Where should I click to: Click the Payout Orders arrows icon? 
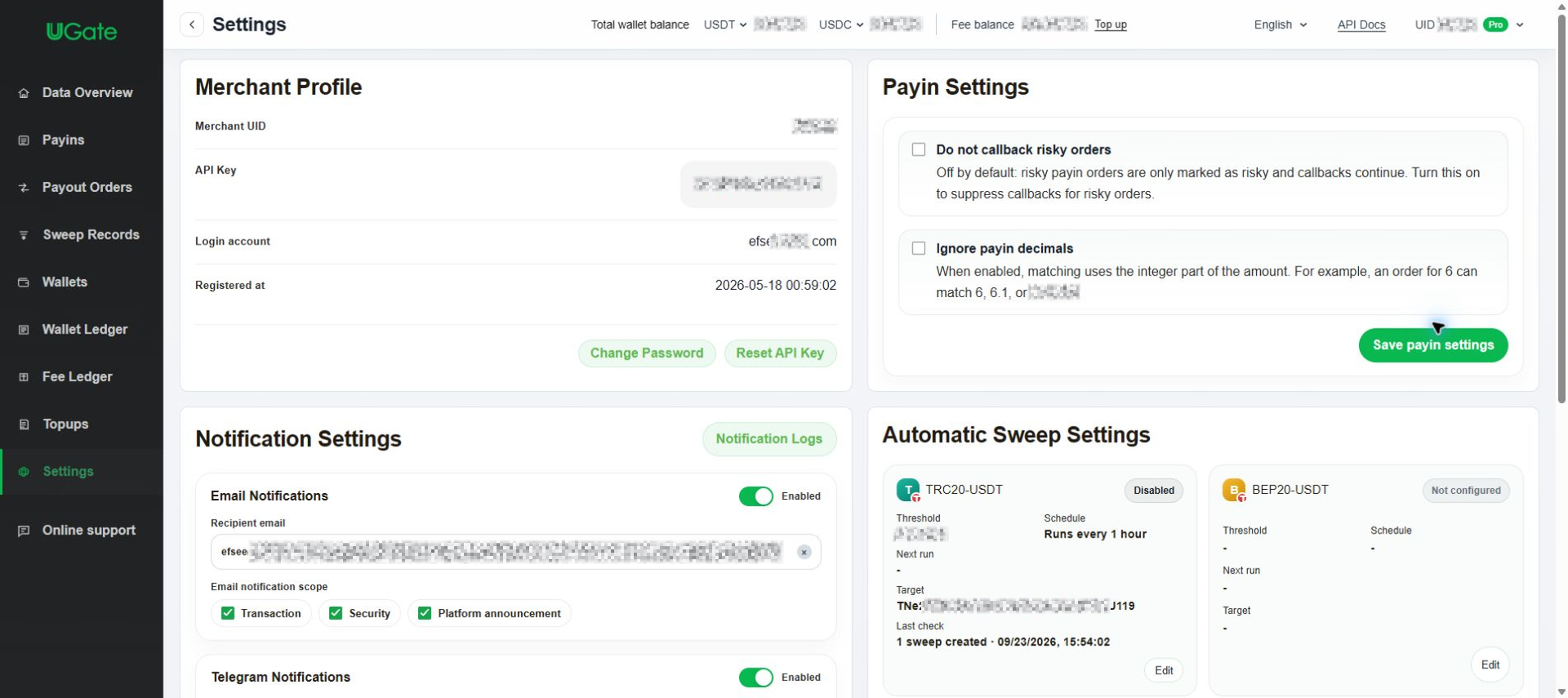(24, 188)
